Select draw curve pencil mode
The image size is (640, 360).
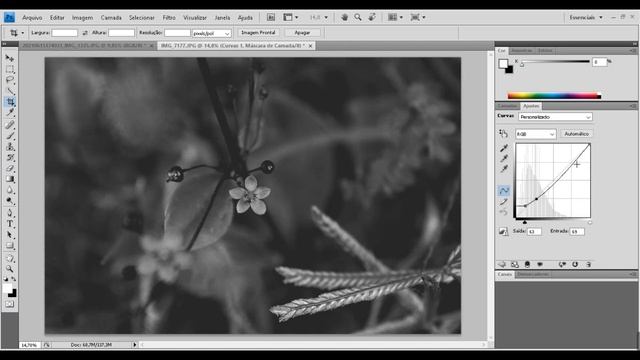tap(504, 202)
